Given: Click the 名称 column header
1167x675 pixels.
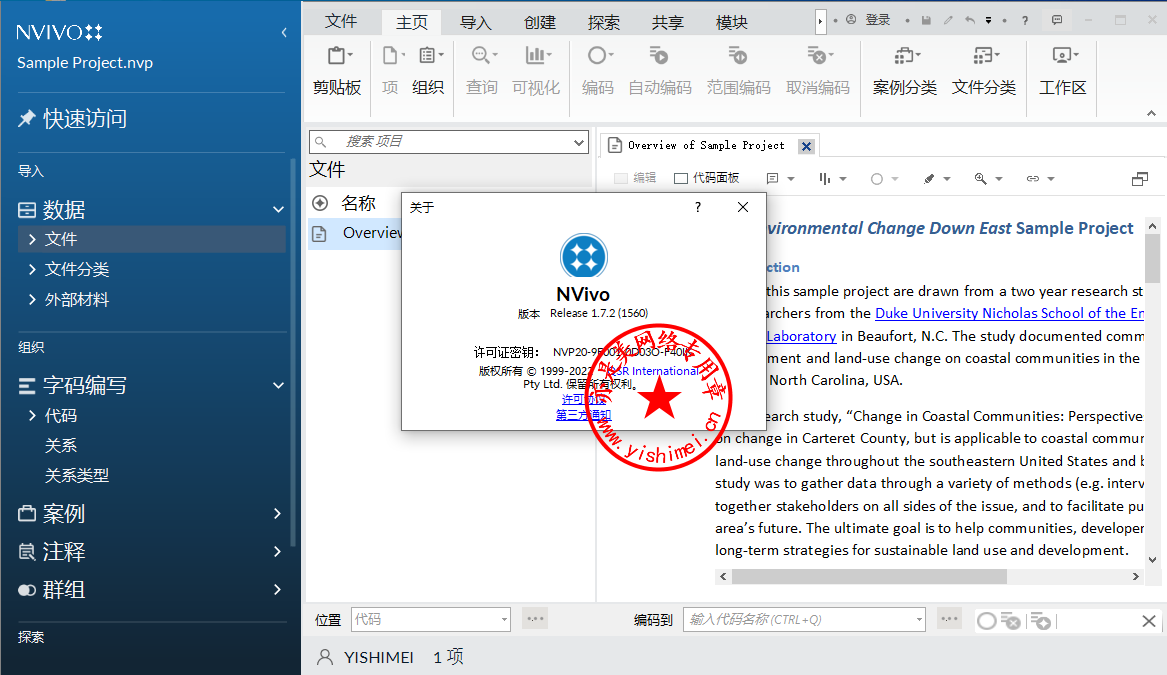Looking at the screenshot, I should (358, 203).
